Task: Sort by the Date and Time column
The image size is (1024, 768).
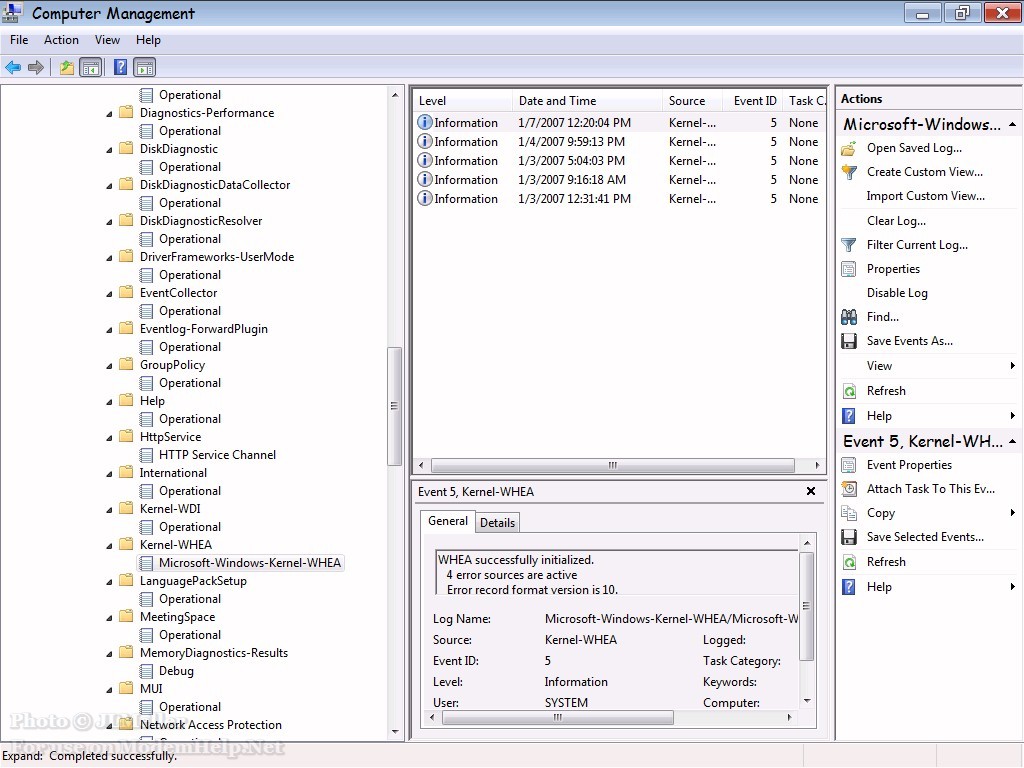Action: pos(586,101)
